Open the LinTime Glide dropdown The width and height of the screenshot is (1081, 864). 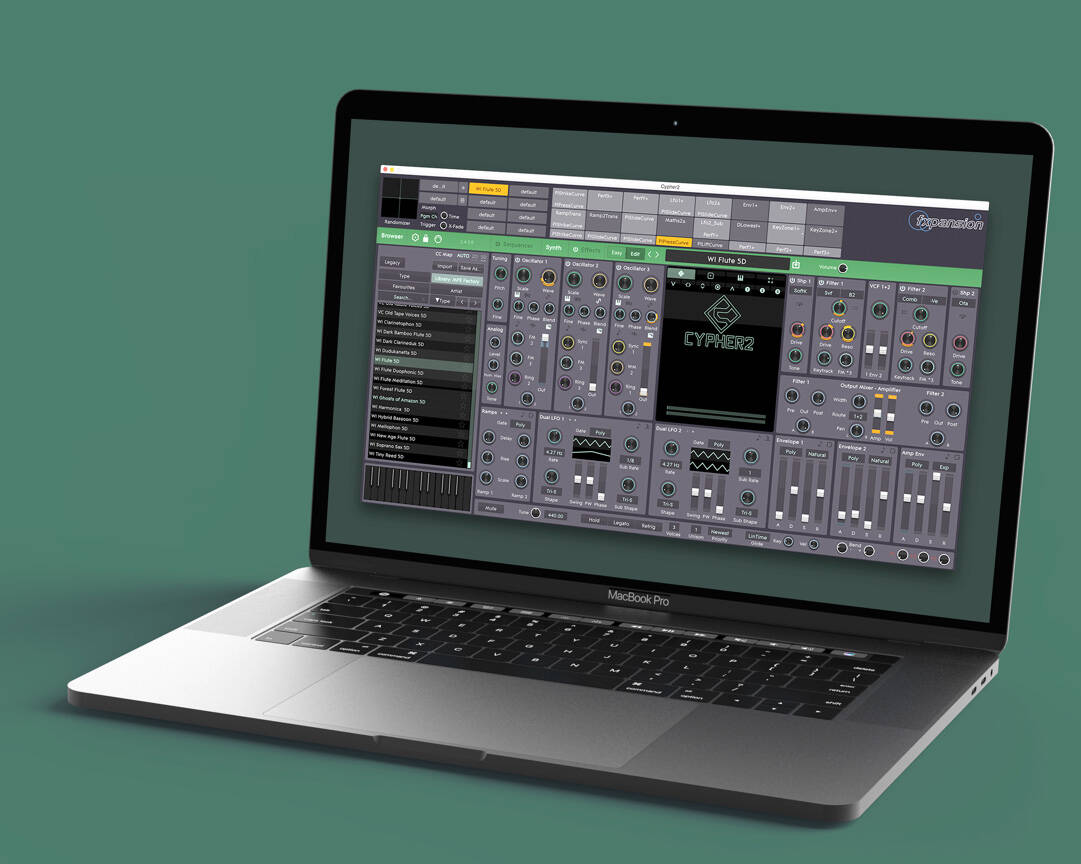point(758,536)
